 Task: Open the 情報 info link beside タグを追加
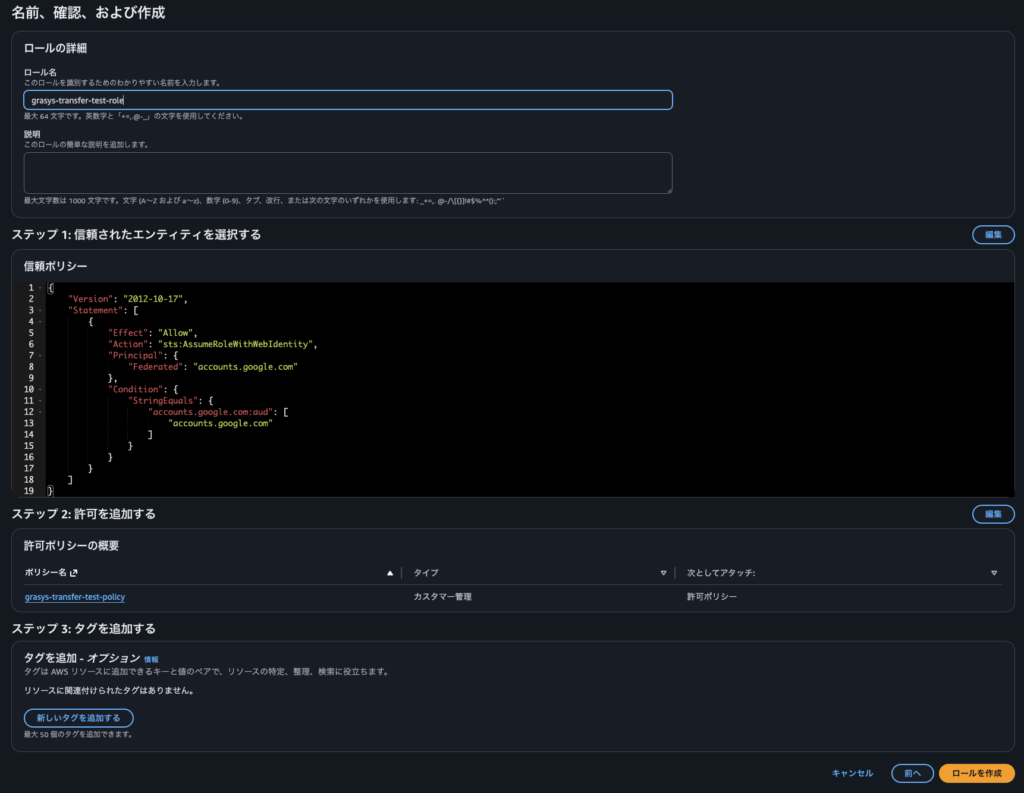151,660
